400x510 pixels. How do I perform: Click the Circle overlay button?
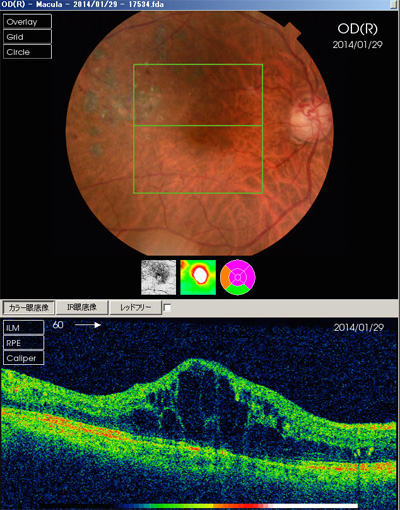(x=27, y=52)
